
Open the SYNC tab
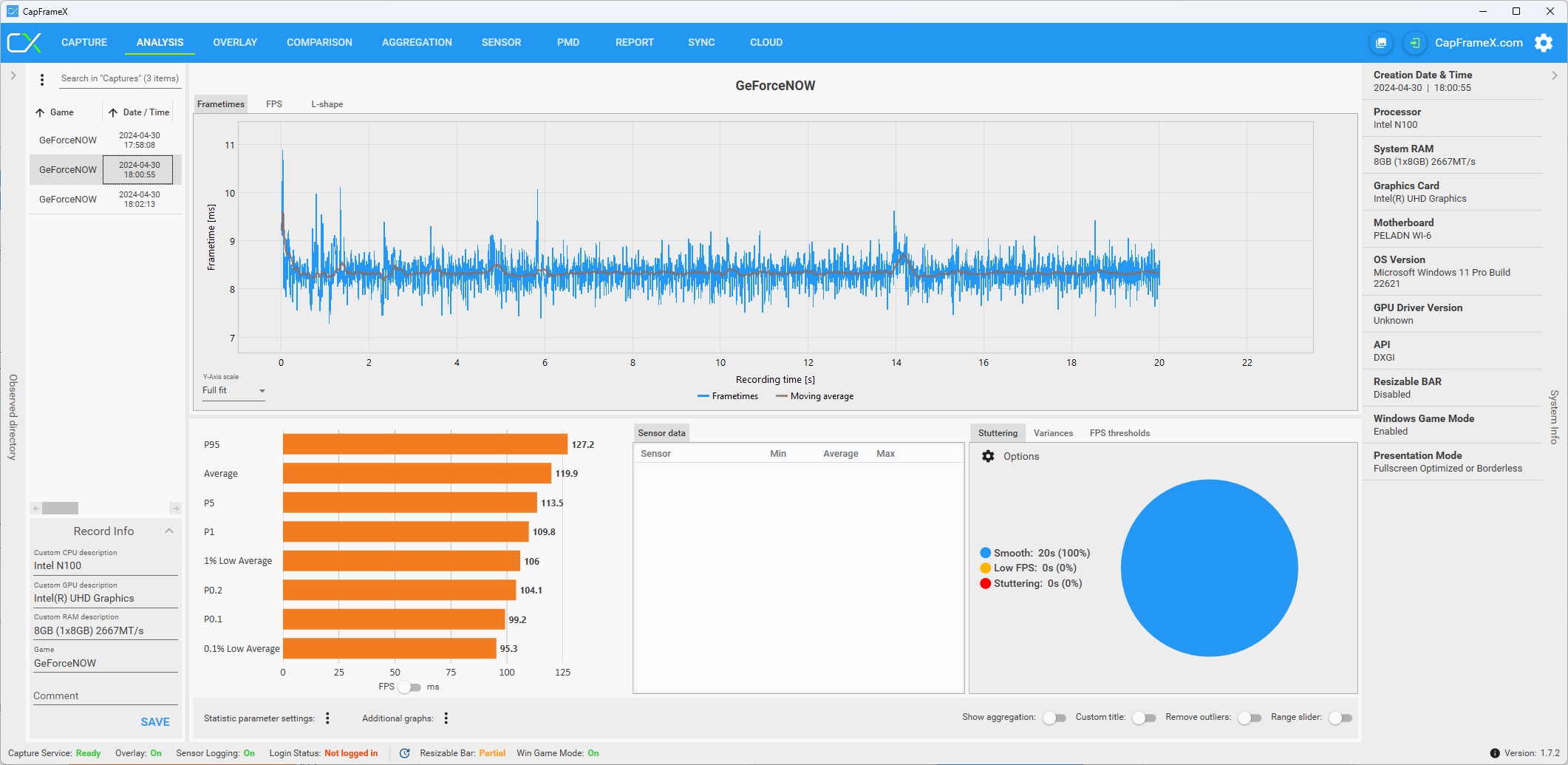click(x=701, y=42)
